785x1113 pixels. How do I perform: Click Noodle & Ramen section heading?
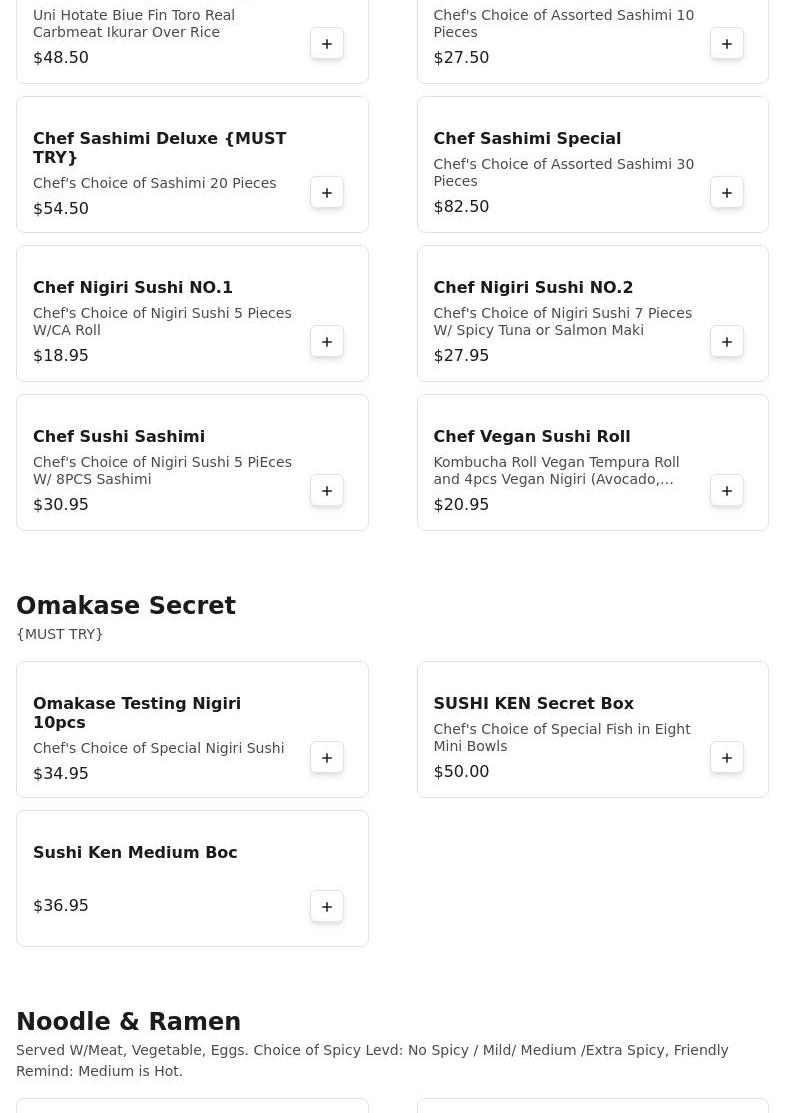click(x=128, y=1021)
